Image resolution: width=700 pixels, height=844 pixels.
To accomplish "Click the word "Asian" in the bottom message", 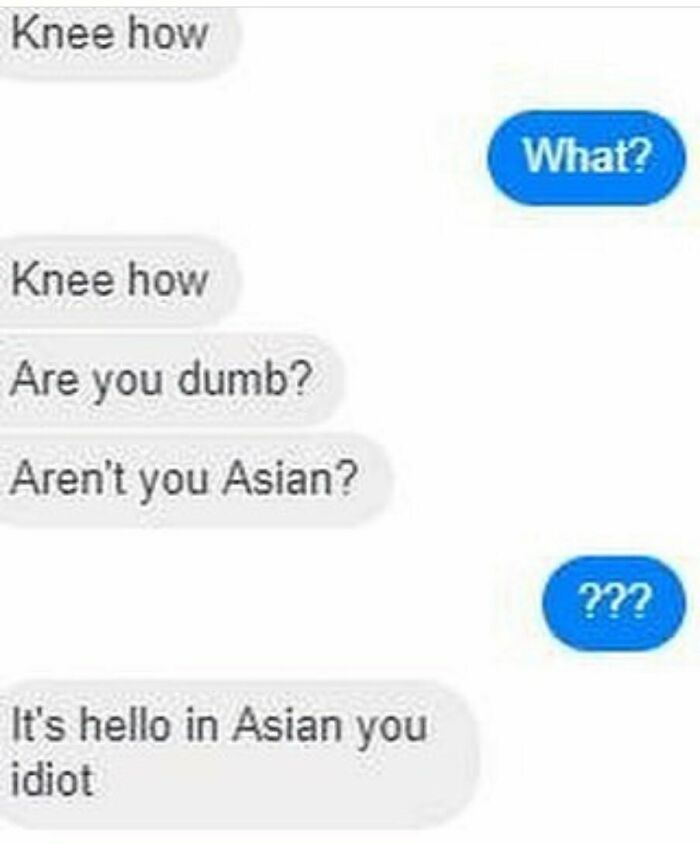I will [x=289, y=725].
